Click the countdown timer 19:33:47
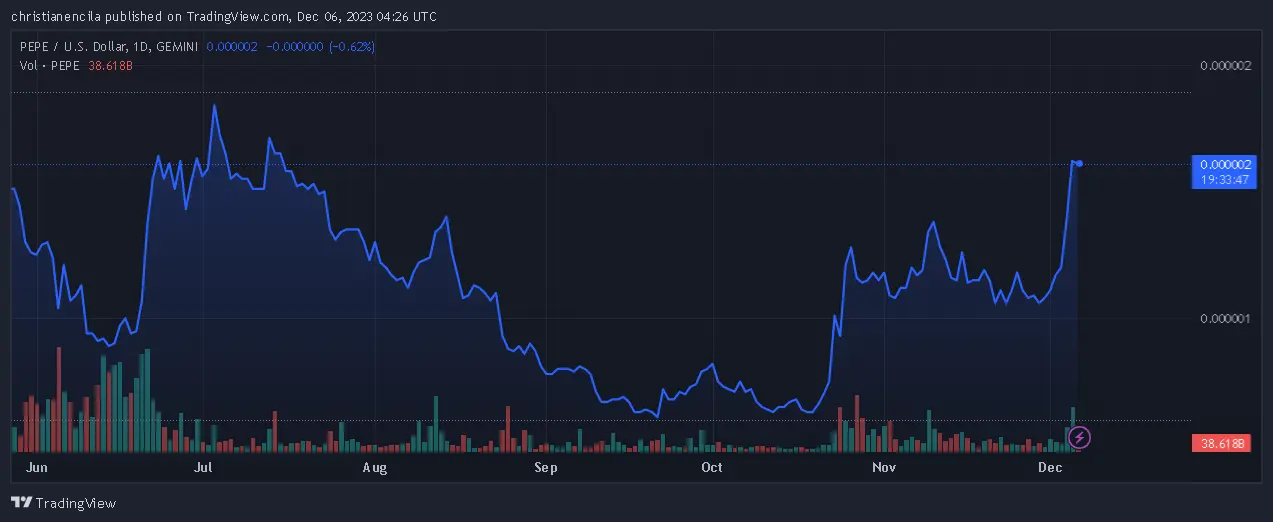Viewport: 1273px width, 522px height. (x=1227, y=180)
